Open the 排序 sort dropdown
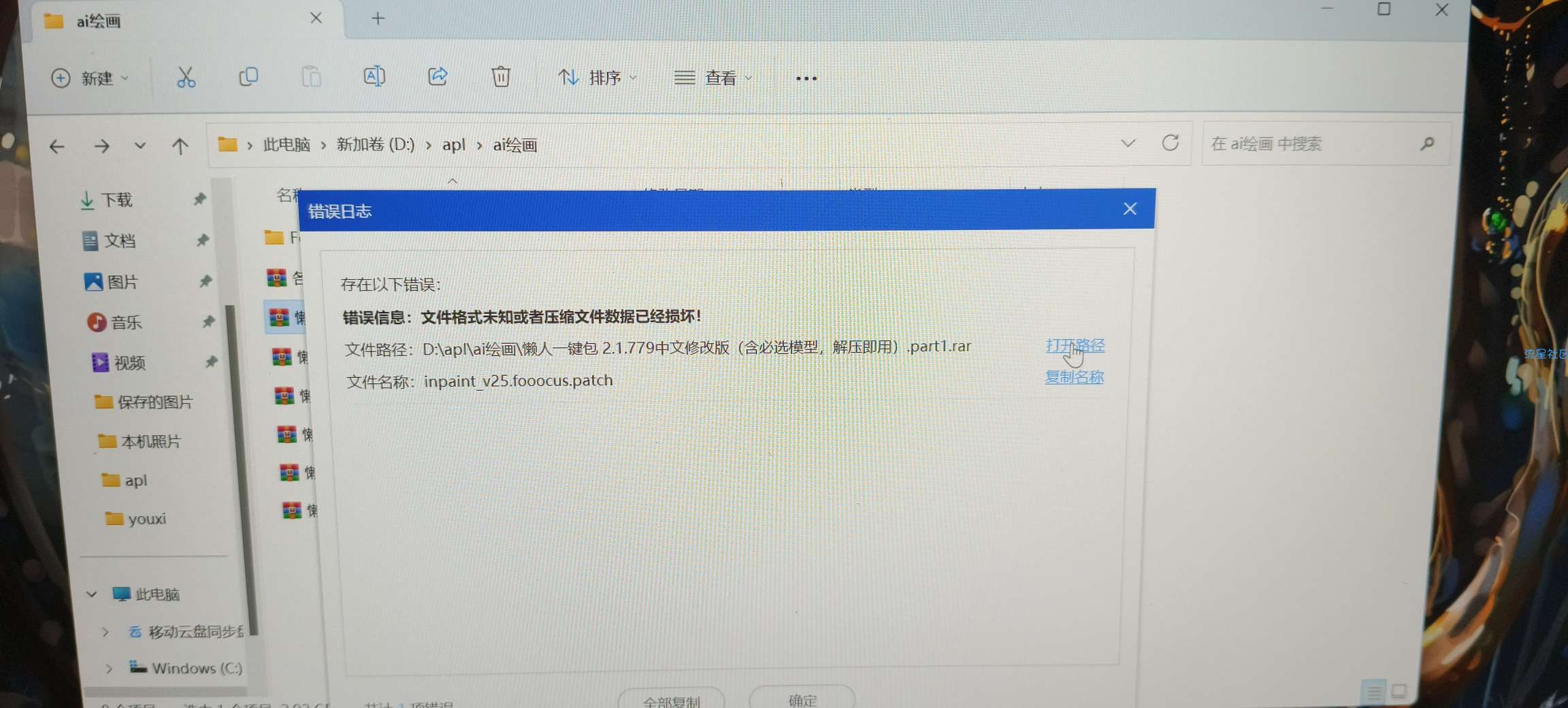1568x708 pixels. 598,78
